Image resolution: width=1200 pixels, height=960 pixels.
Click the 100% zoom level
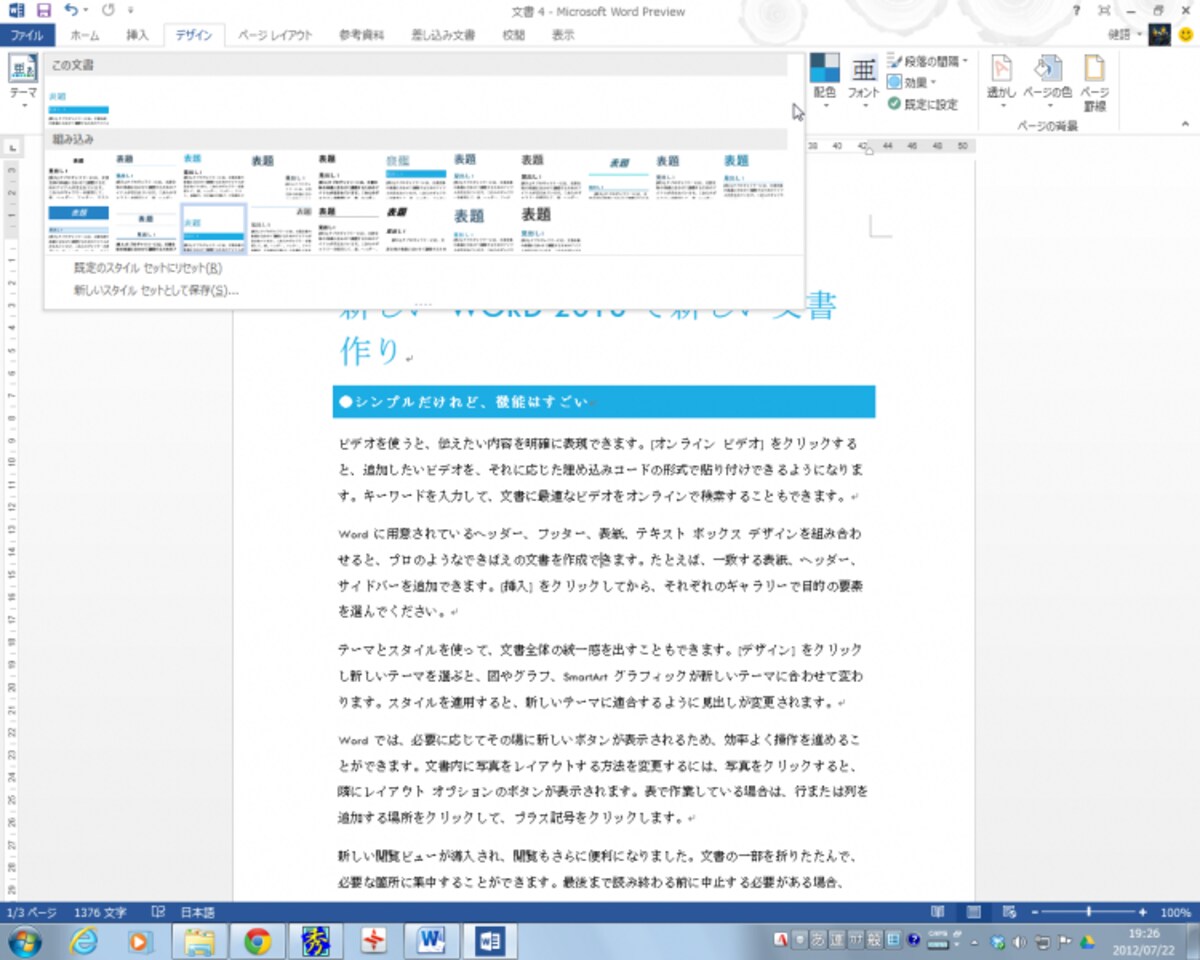pos(1175,912)
